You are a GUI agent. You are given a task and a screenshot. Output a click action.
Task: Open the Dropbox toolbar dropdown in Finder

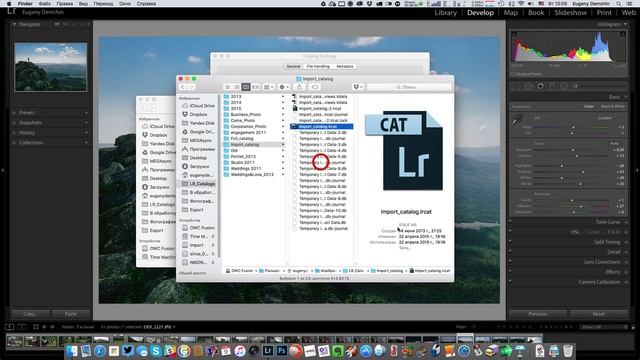tap(358, 87)
